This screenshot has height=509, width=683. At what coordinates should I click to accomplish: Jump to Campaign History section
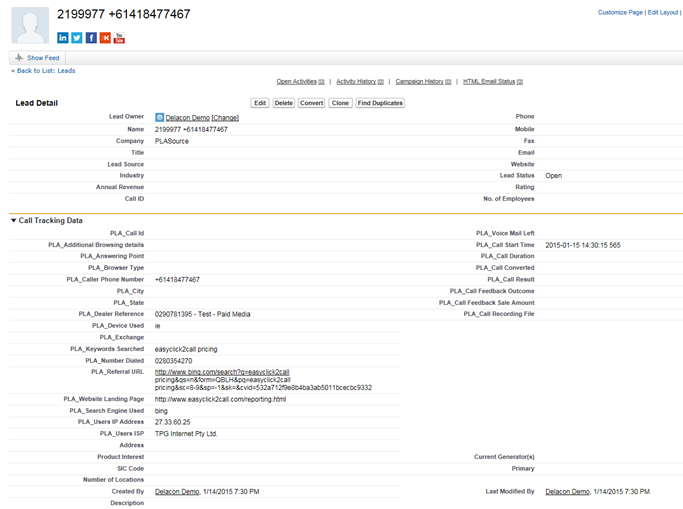click(x=423, y=81)
